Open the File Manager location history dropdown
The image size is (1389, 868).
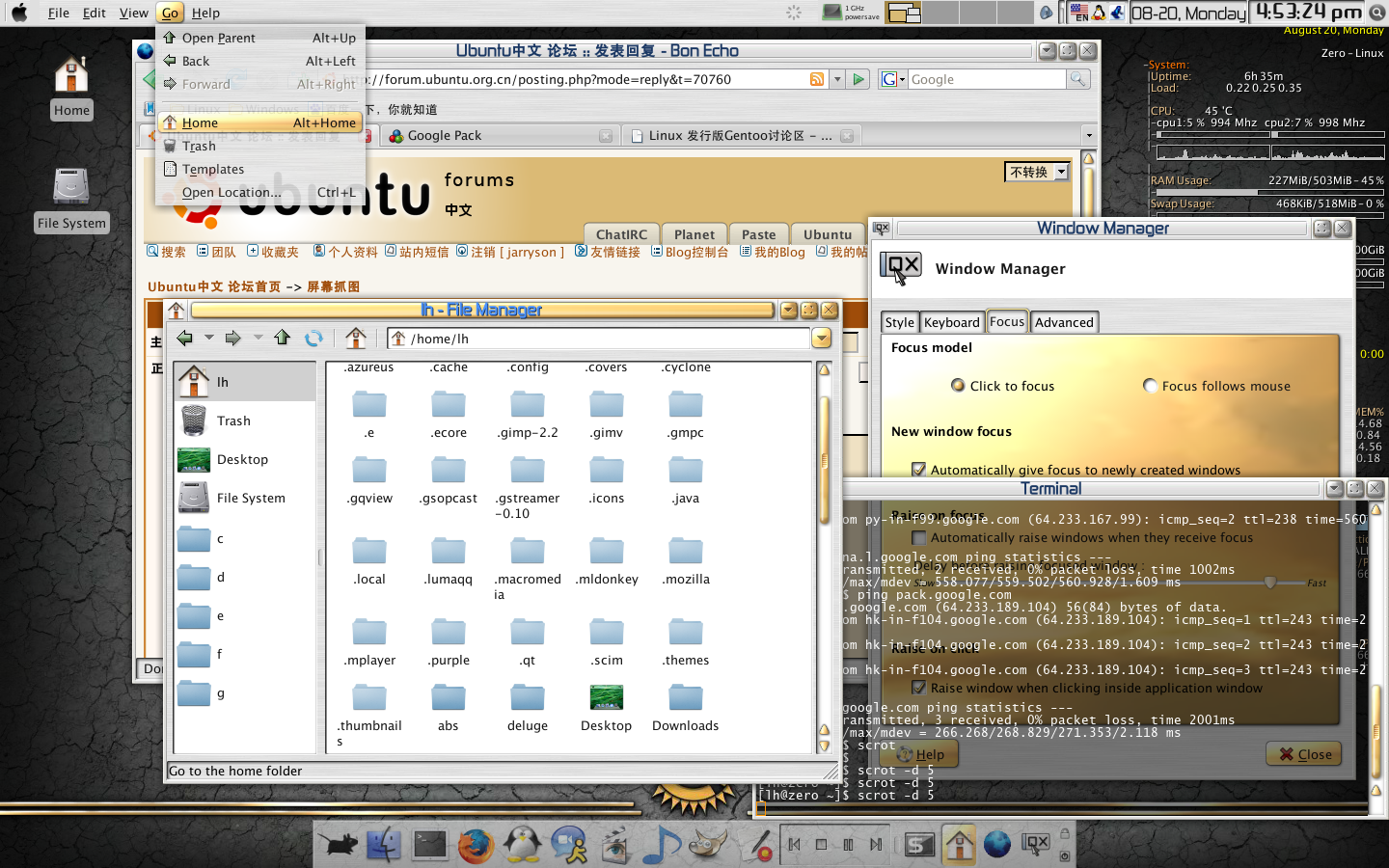click(x=822, y=339)
